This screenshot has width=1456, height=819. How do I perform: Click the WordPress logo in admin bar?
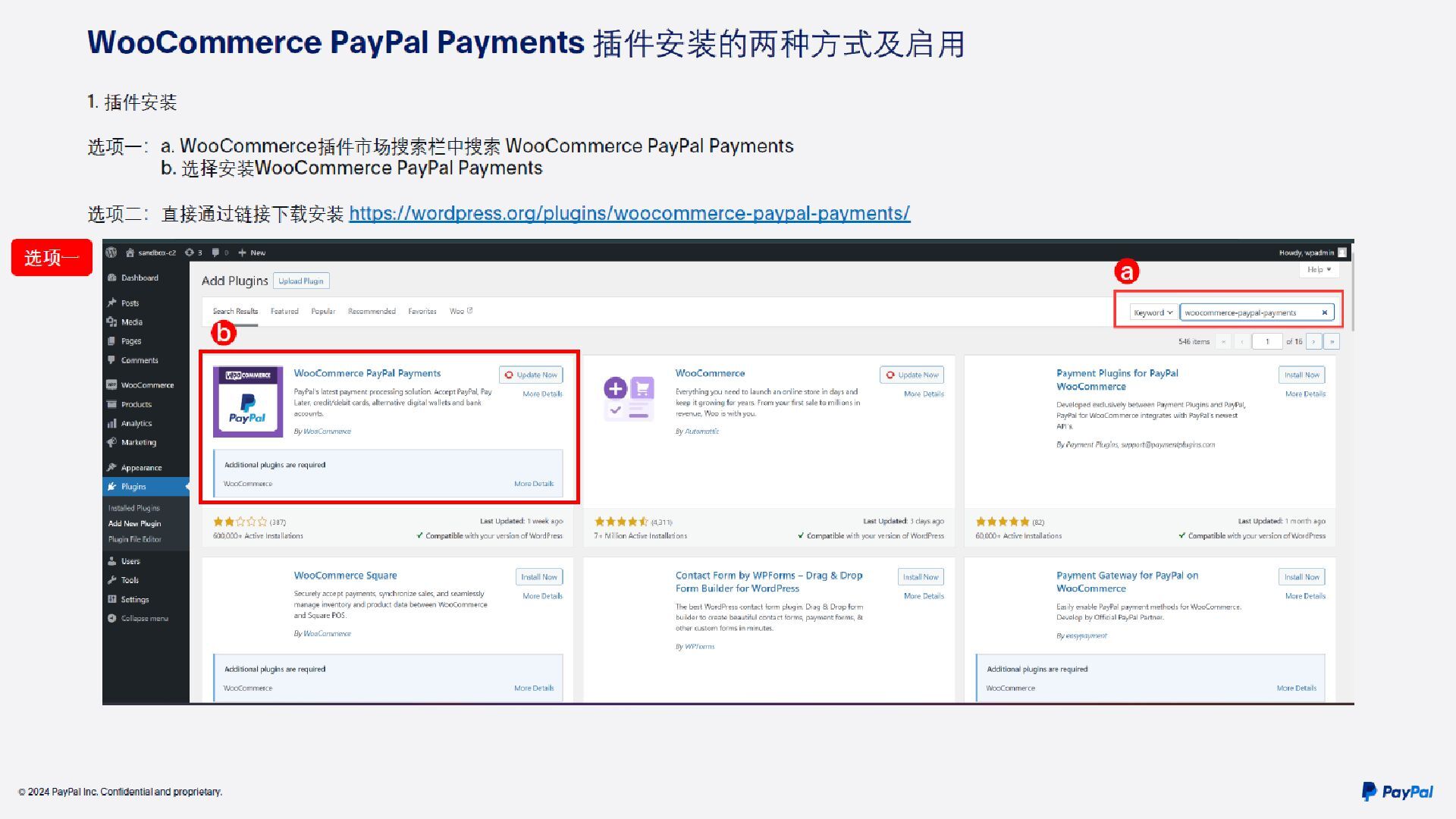tap(111, 253)
